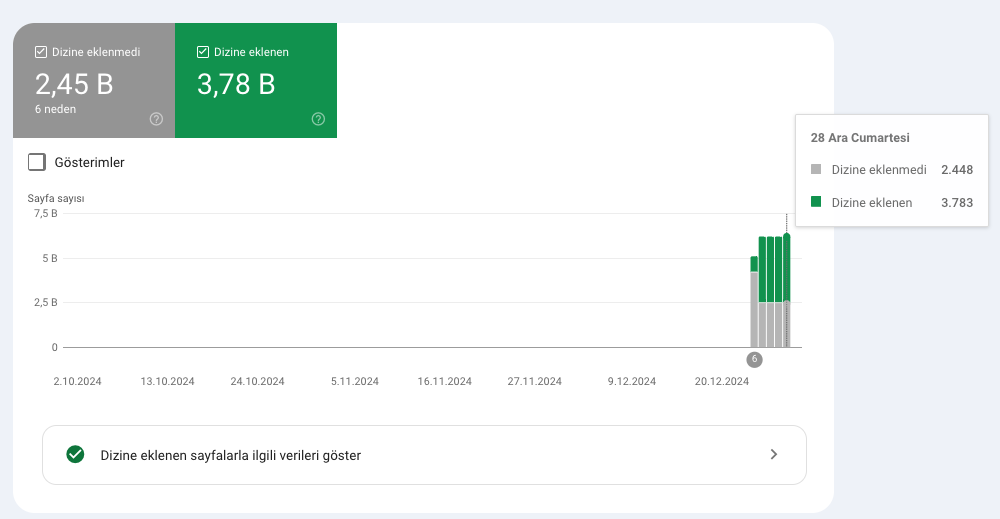Click the 20.12.2024 axis date label
The width and height of the screenshot is (1000, 519).
click(x=722, y=381)
